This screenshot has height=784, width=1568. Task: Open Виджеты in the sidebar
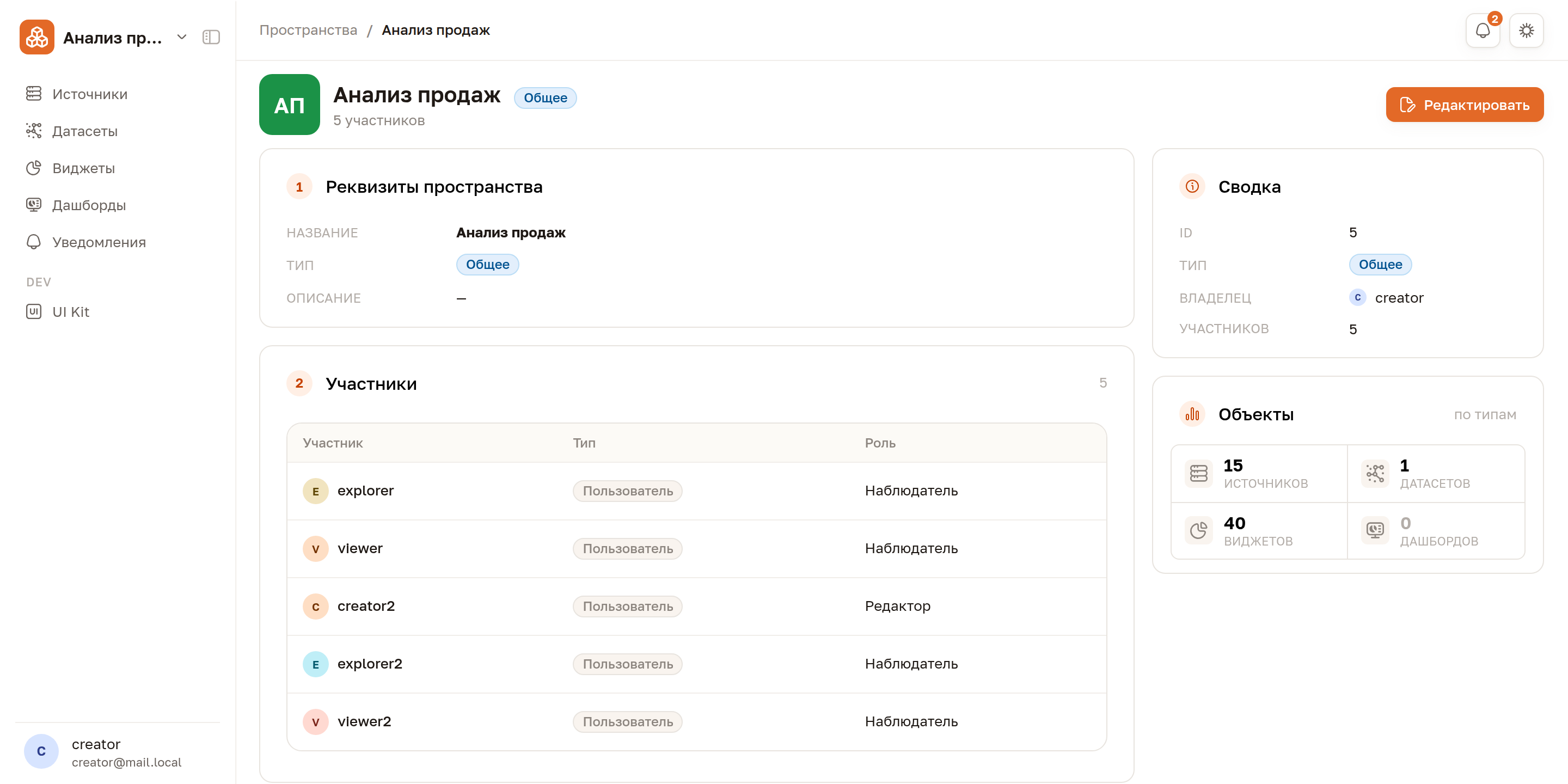(118, 168)
